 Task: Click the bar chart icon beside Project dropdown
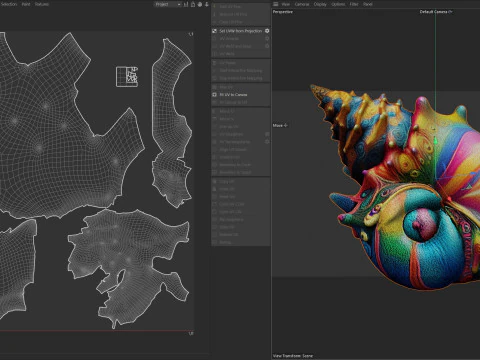tap(186, 4)
